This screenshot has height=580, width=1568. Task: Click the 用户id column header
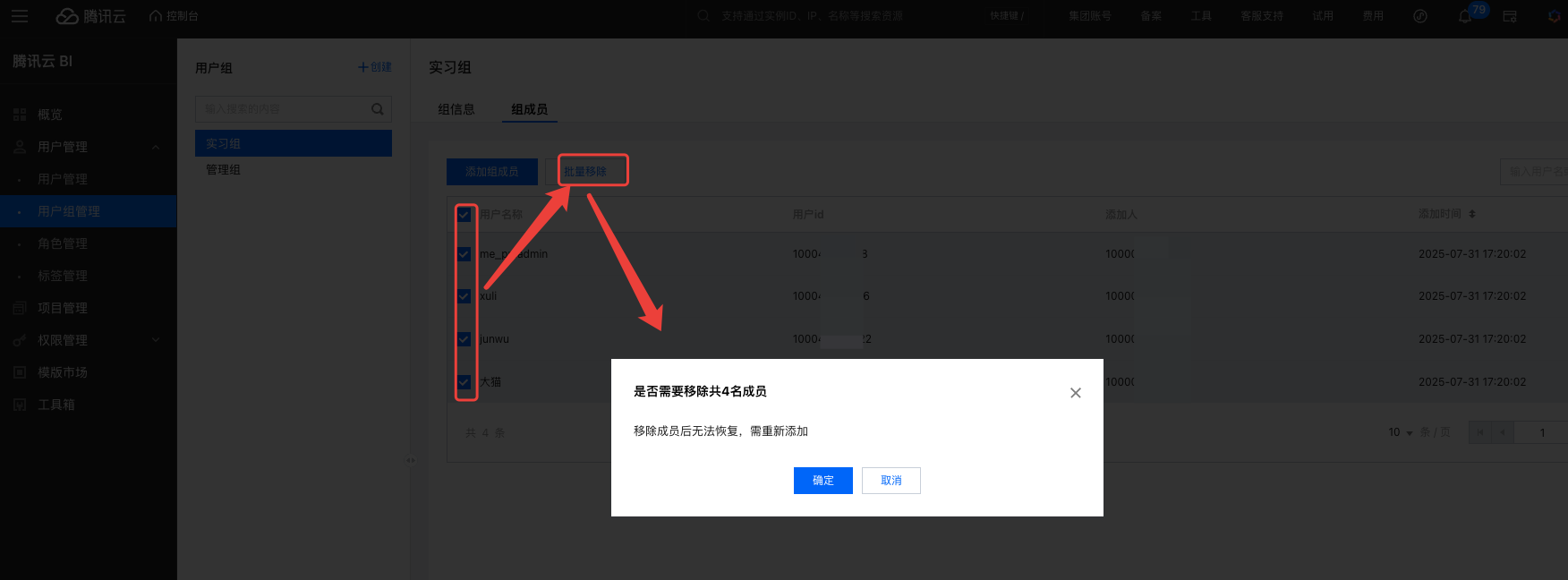(808, 215)
